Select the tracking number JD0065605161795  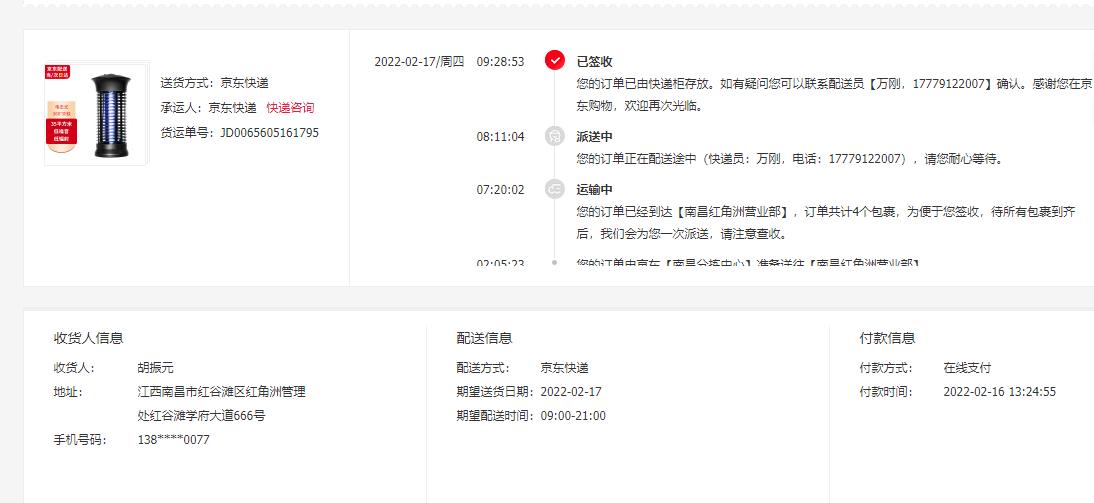pyautogui.click(x=269, y=133)
